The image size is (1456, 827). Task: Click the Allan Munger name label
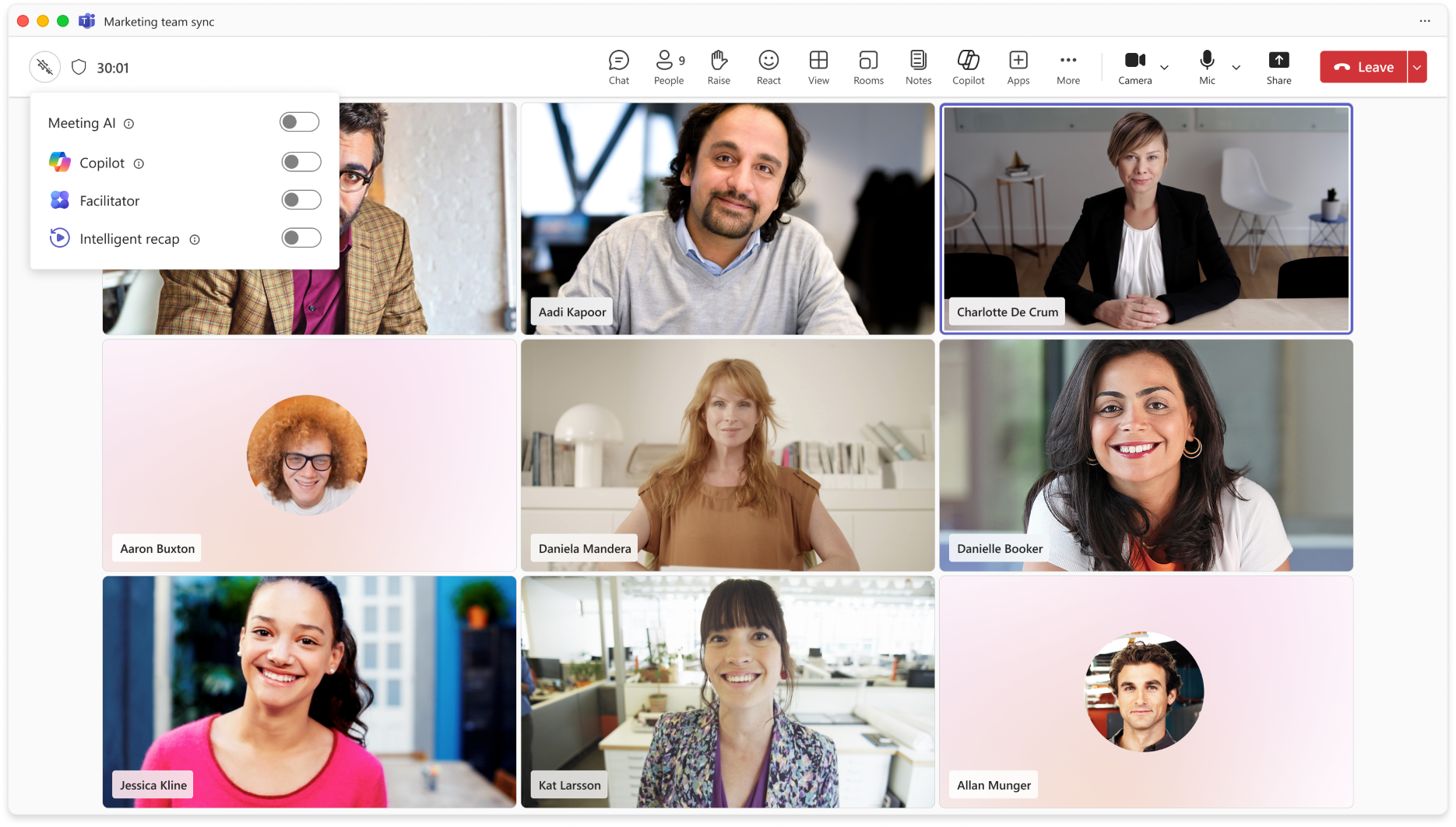(x=994, y=786)
